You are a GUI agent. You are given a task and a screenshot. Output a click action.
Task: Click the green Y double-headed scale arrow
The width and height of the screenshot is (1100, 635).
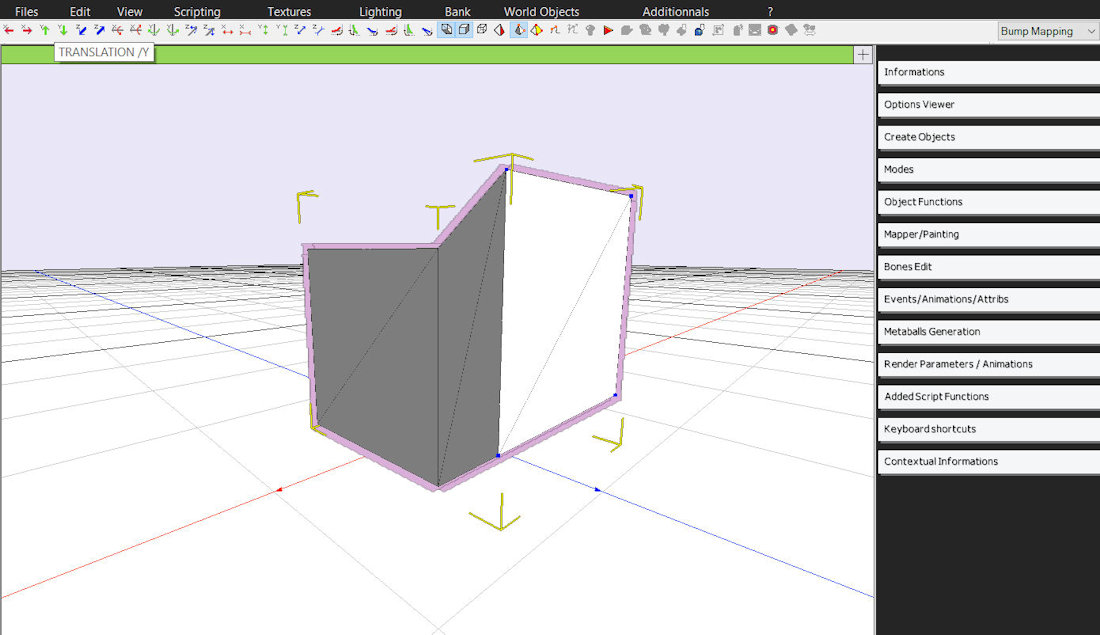(x=263, y=30)
